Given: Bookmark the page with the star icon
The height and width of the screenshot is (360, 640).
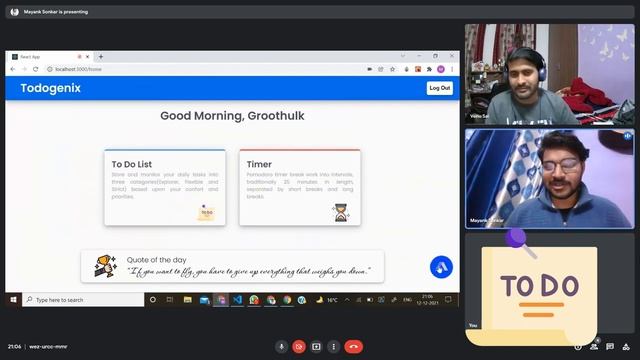Looking at the screenshot, I should [393, 69].
